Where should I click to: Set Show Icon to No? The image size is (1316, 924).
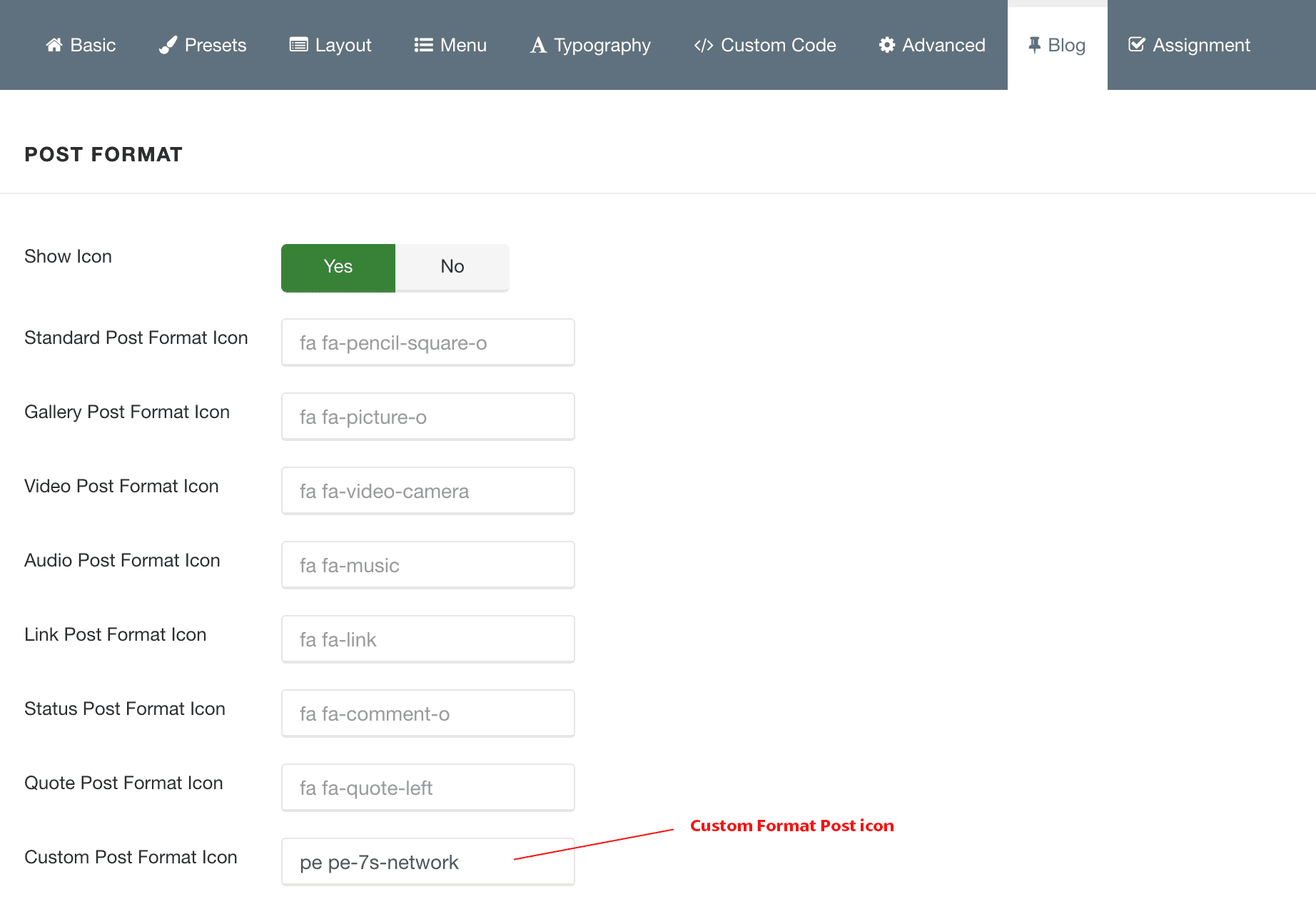click(452, 267)
